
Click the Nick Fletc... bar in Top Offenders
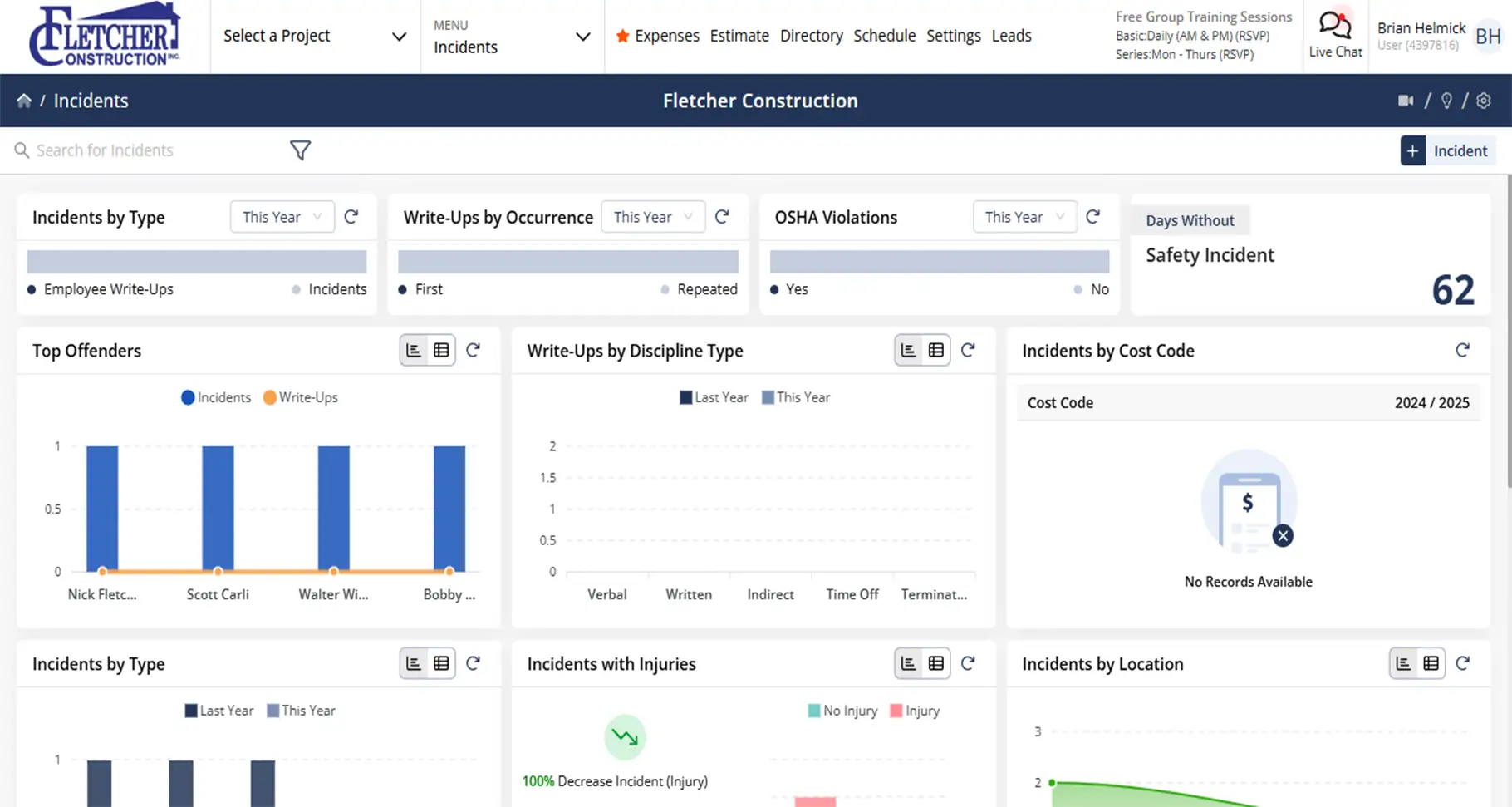click(102, 509)
